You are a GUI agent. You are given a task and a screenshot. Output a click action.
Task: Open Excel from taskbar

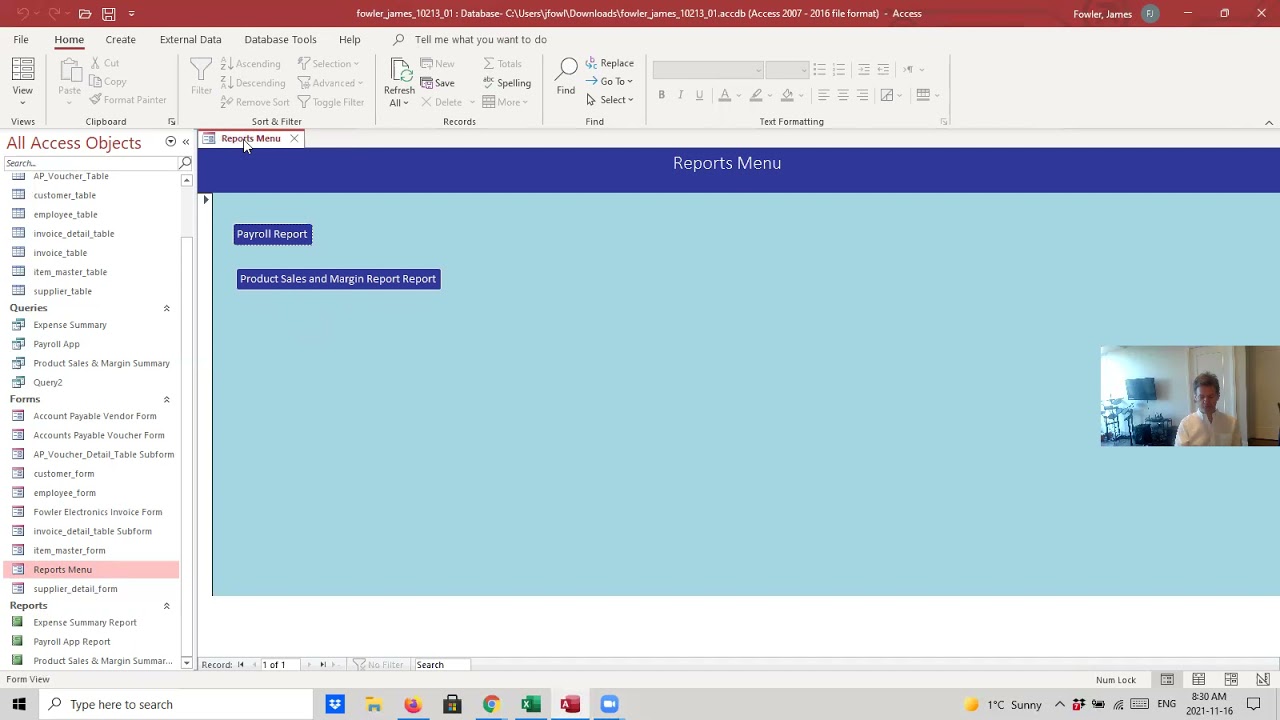[531, 704]
